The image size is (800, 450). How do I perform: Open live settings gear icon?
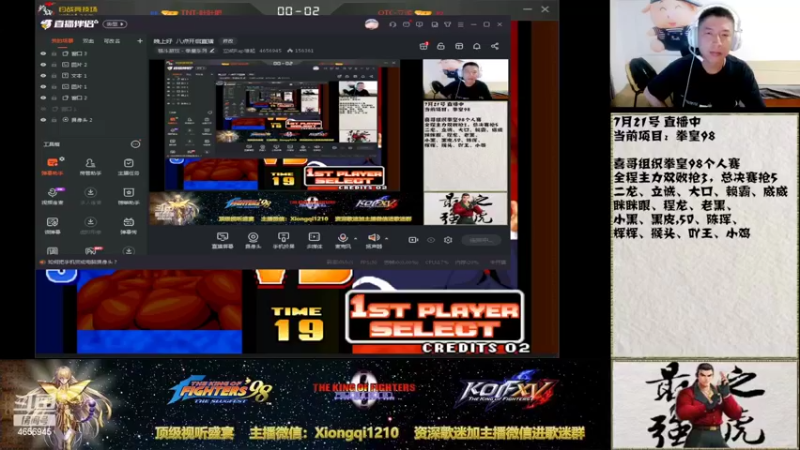pos(448,240)
